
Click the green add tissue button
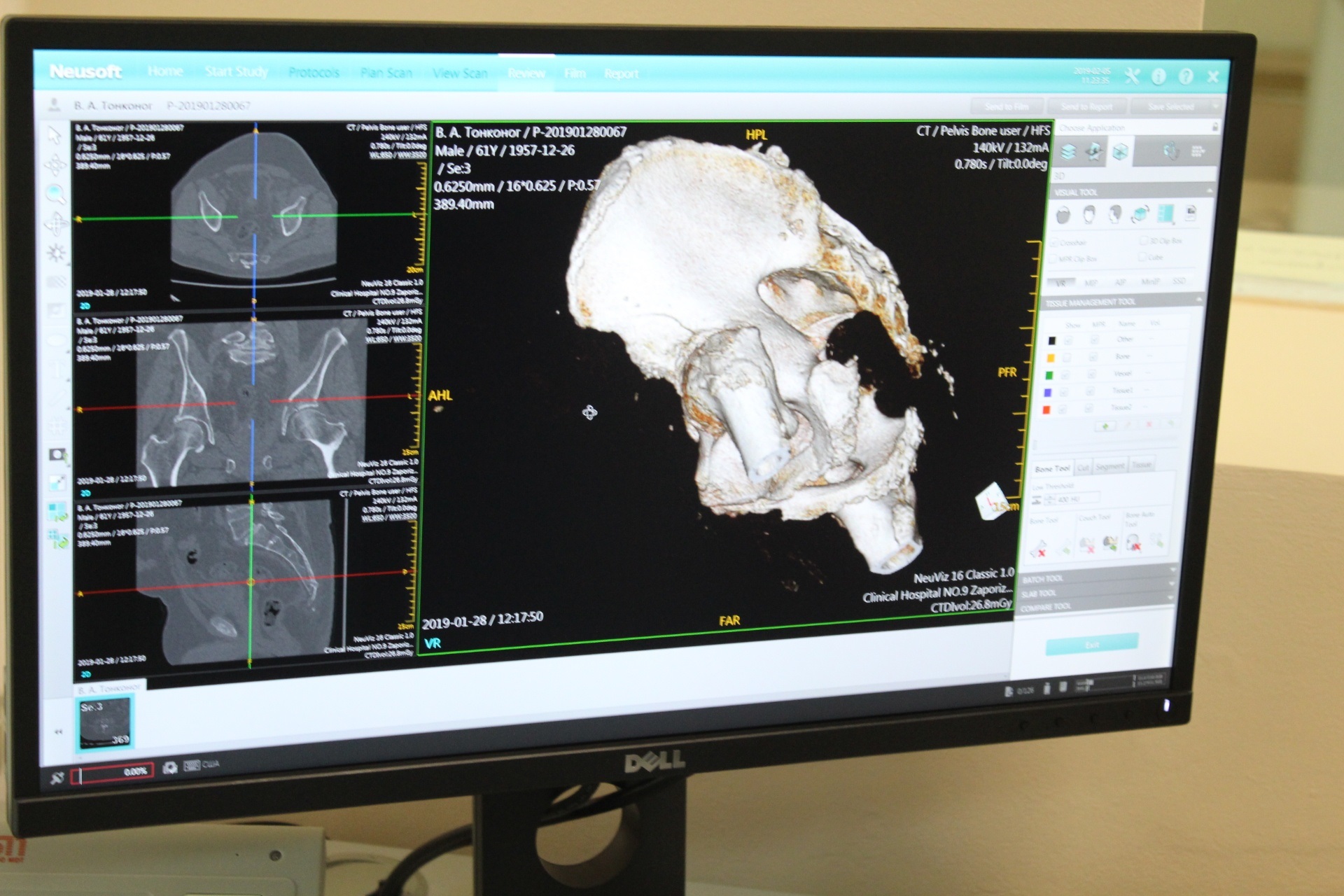1105,426
